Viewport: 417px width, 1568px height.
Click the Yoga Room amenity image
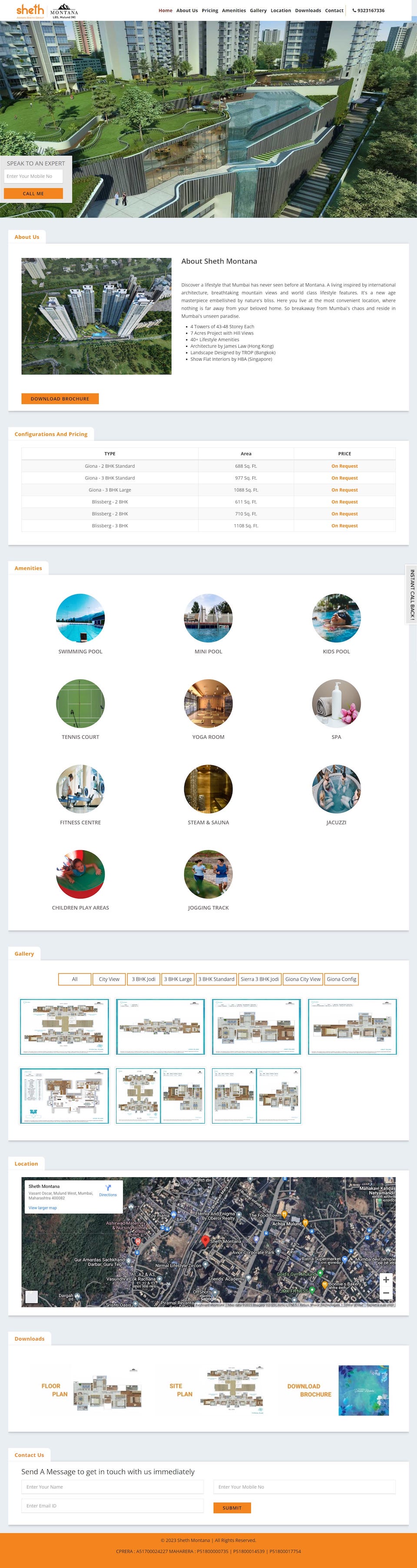(208, 703)
